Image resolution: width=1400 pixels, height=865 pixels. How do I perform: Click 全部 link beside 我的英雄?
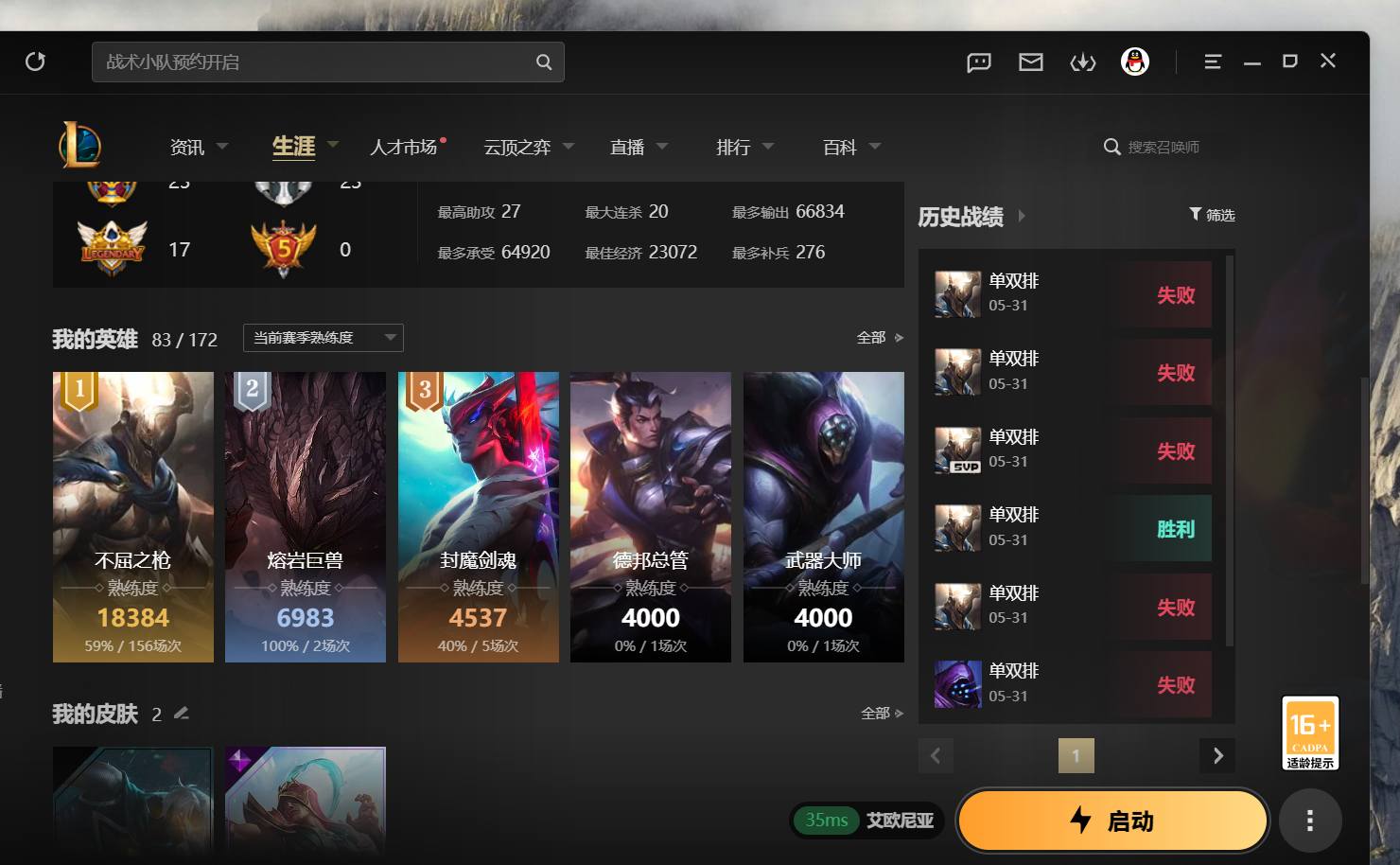point(880,338)
